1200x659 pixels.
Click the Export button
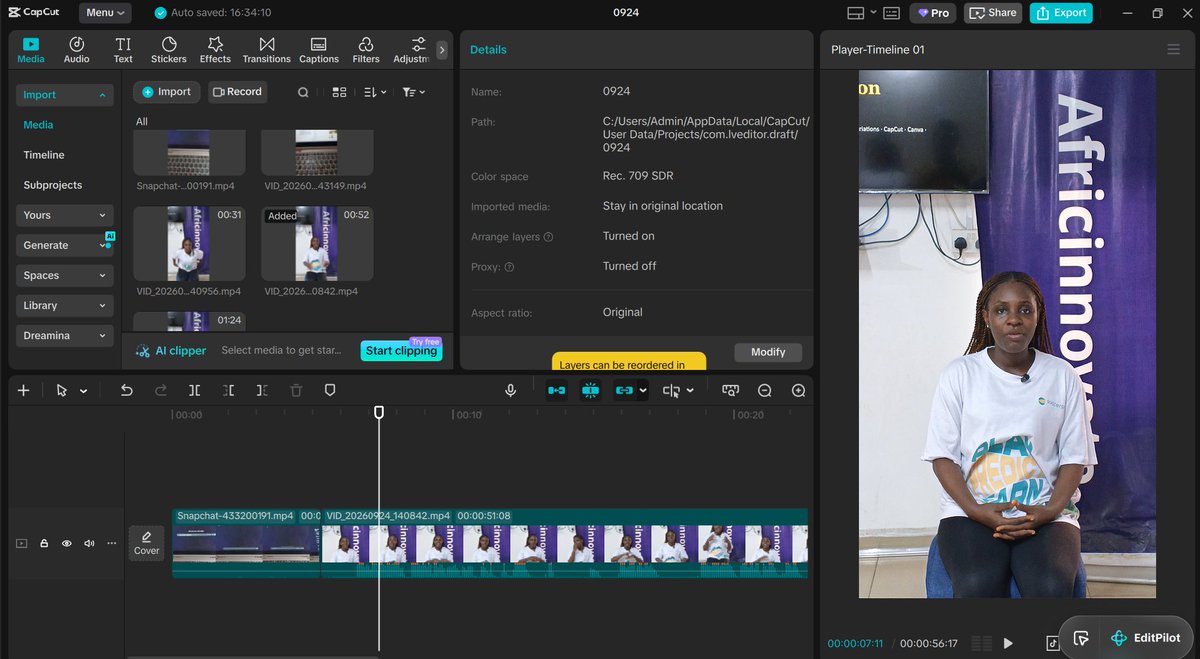point(1061,13)
